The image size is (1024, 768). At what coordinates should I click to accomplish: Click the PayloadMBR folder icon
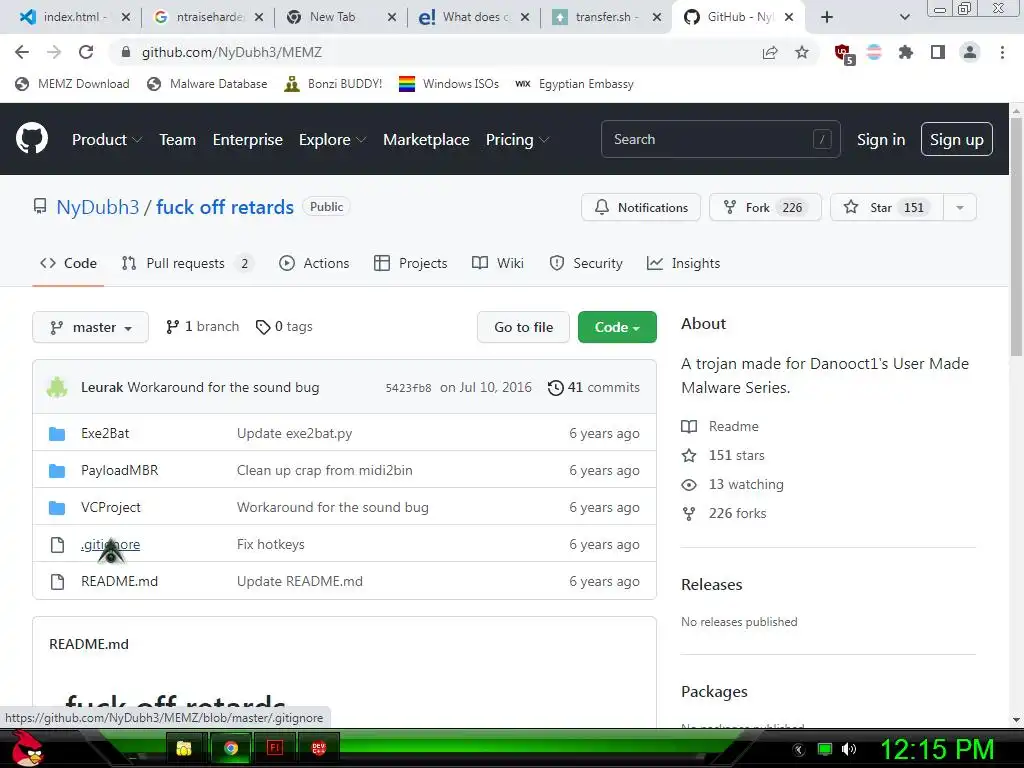click(x=57, y=471)
